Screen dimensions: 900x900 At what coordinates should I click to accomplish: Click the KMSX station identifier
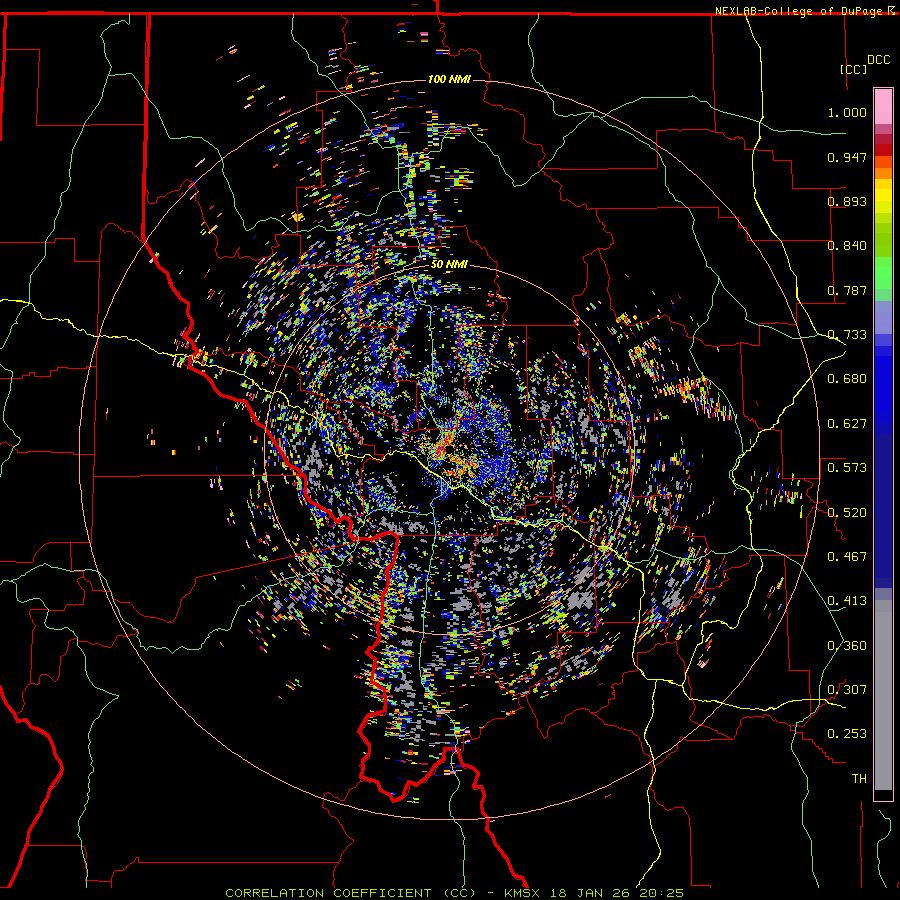[x=524, y=893]
